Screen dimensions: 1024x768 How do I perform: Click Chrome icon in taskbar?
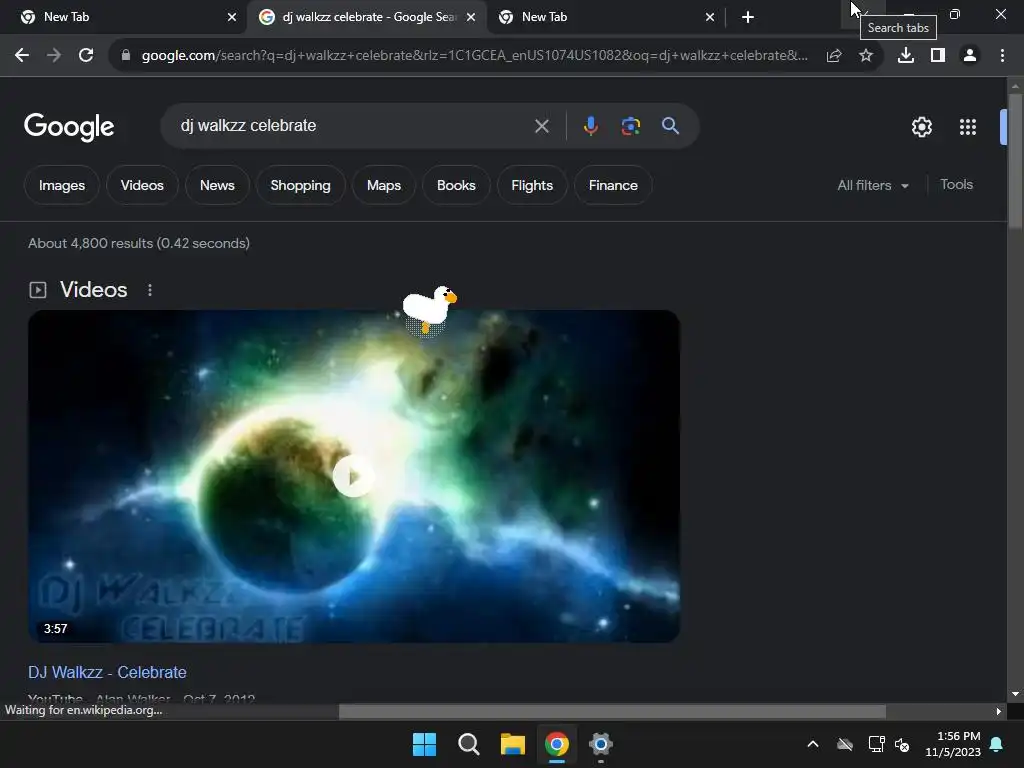pos(556,744)
